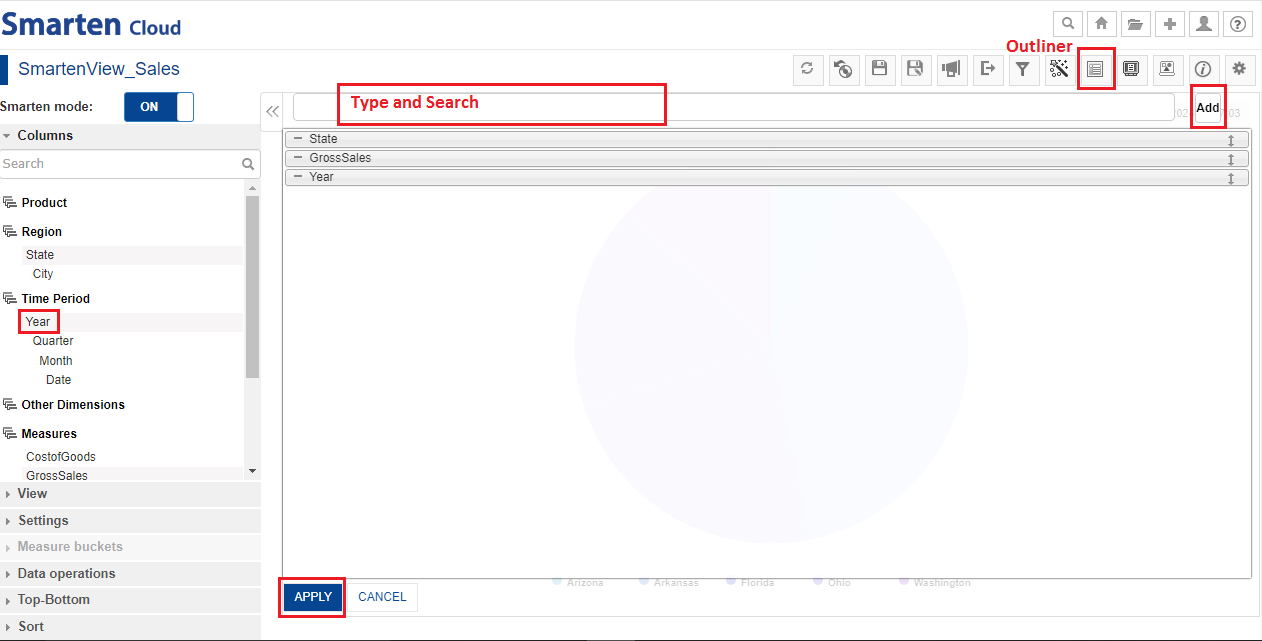Remove State with its minus icon
Viewport: 1262px width, 641px height.
298,139
